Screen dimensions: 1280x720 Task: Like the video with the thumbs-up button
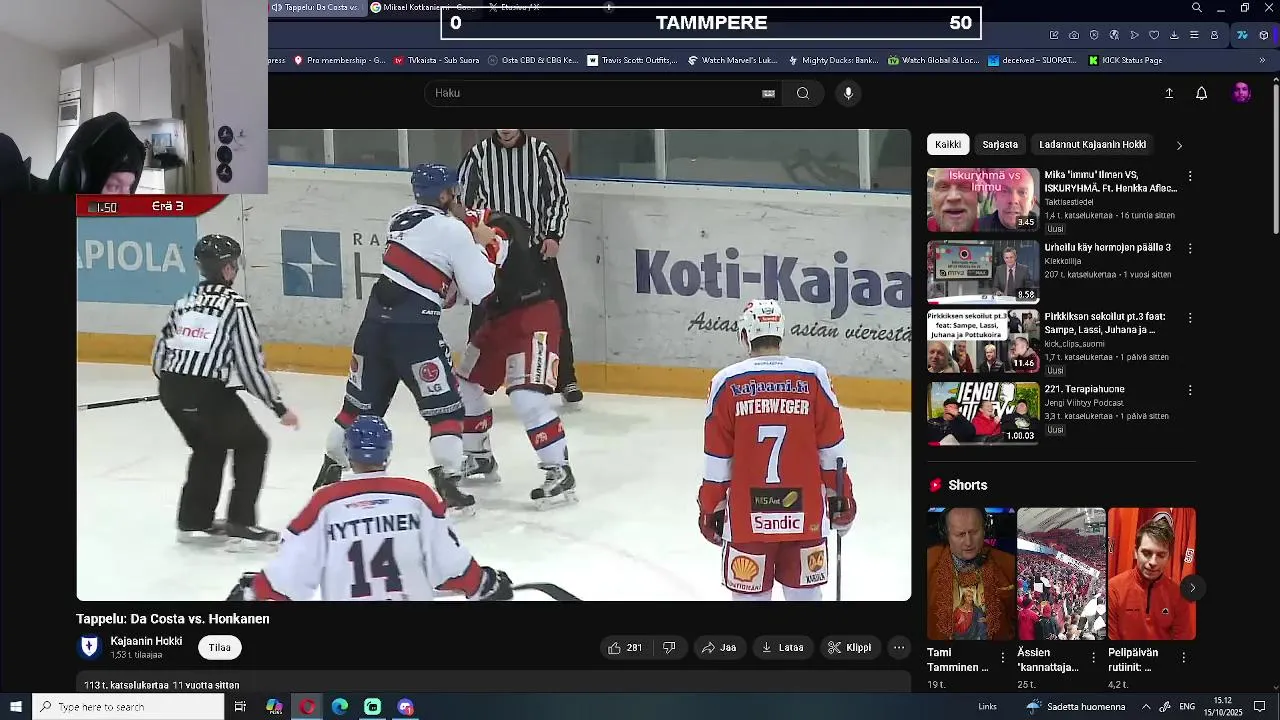point(625,647)
